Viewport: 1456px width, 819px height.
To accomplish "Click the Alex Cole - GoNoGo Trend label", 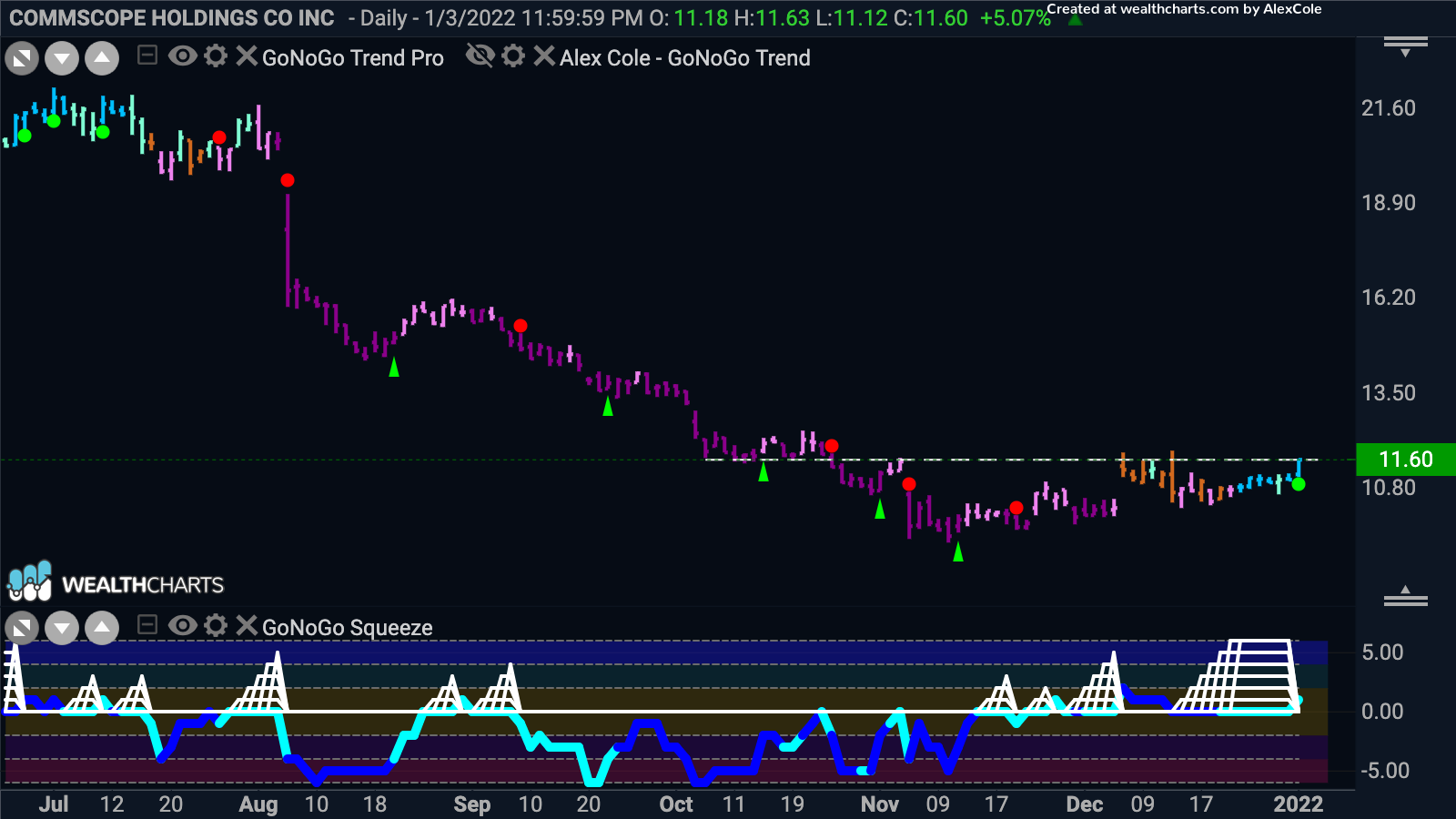I will (x=684, y=58).
